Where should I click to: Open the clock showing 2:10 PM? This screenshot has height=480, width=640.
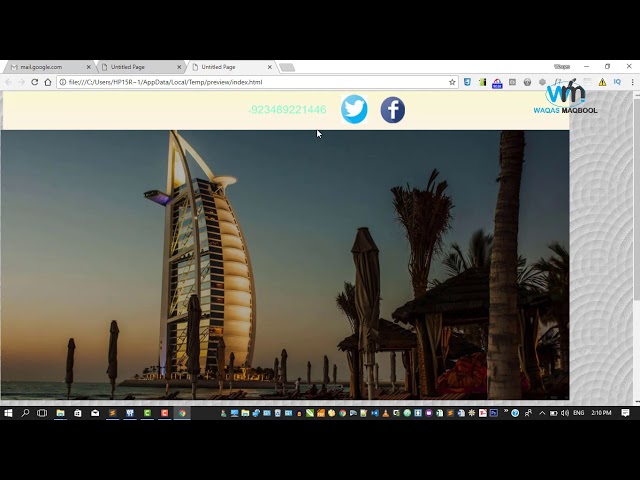pyautogui.click(x=601, y=413)
